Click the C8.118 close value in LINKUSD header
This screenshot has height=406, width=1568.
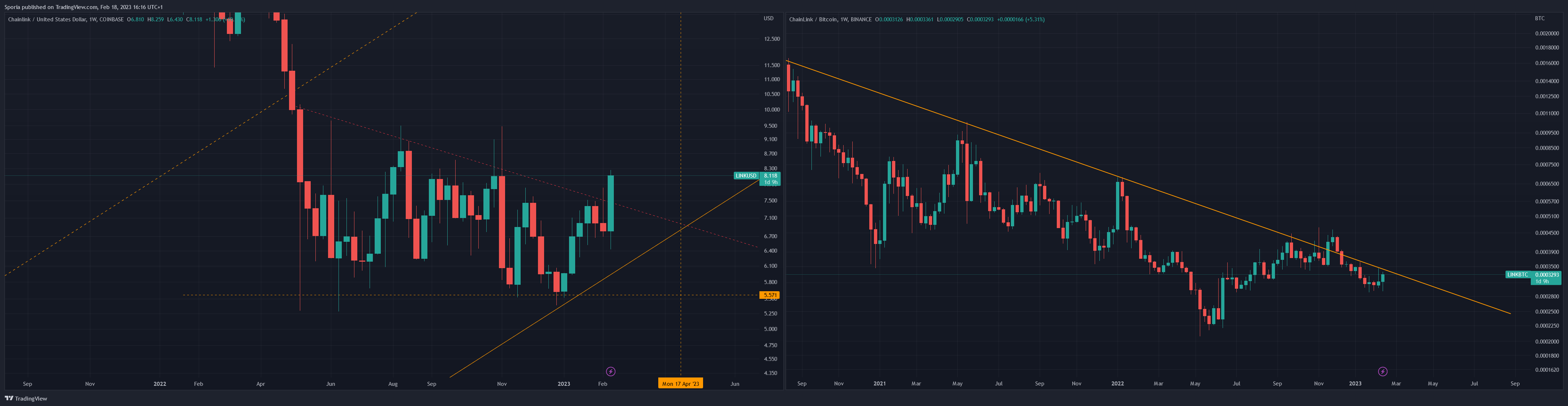click(194, 19)
